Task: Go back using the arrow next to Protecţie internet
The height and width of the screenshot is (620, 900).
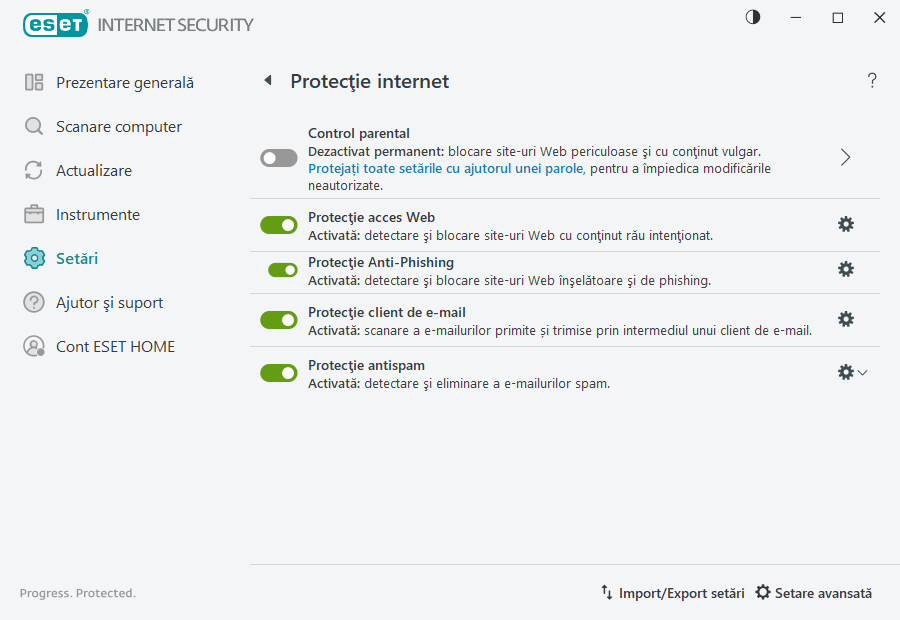Action: [x=267, y=81]
